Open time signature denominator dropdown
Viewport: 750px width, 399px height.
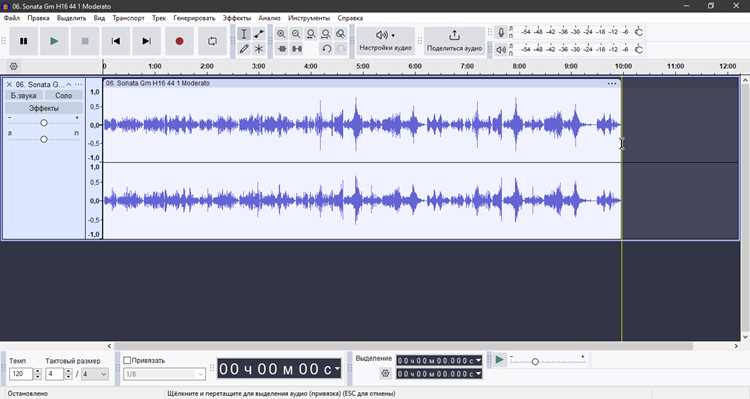(95, 374)
